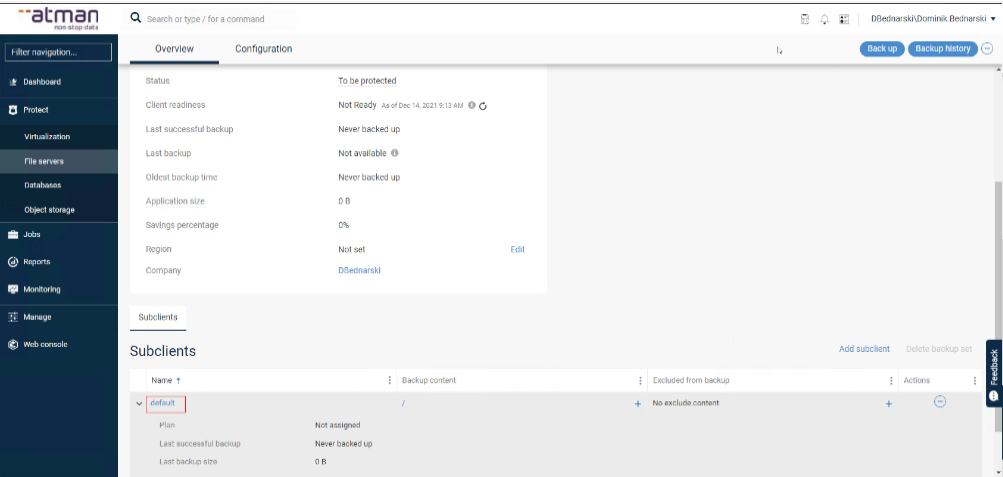The height and width of the screenshot is (477, 1003).
Task: Switch to the Configuration tab
Action: (x=263, y=49)
